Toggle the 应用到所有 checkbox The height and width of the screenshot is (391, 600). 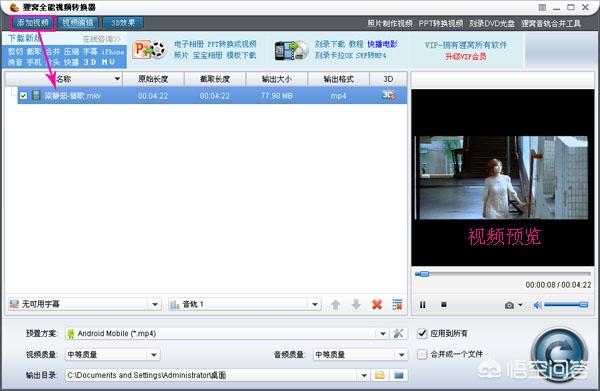click(x=422, y=334)
